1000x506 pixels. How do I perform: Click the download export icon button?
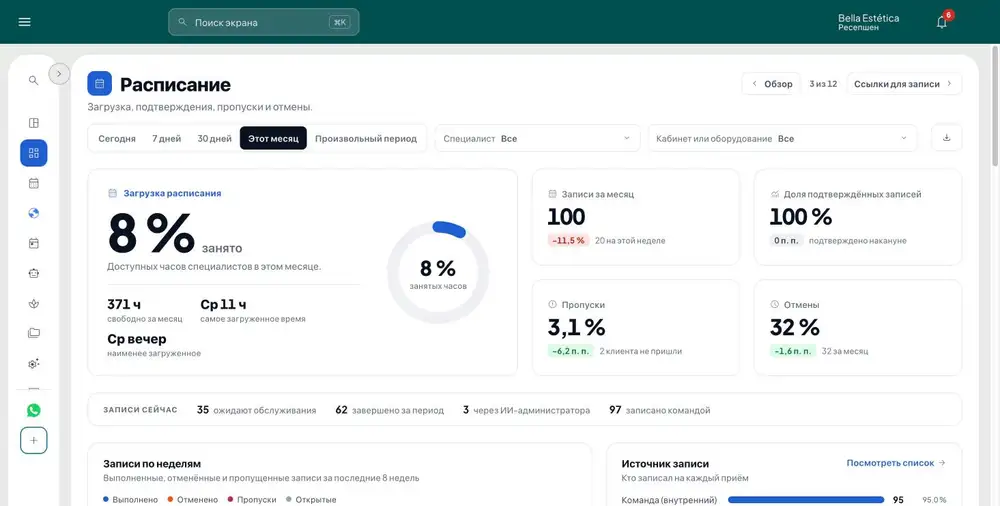coord(946,138)
